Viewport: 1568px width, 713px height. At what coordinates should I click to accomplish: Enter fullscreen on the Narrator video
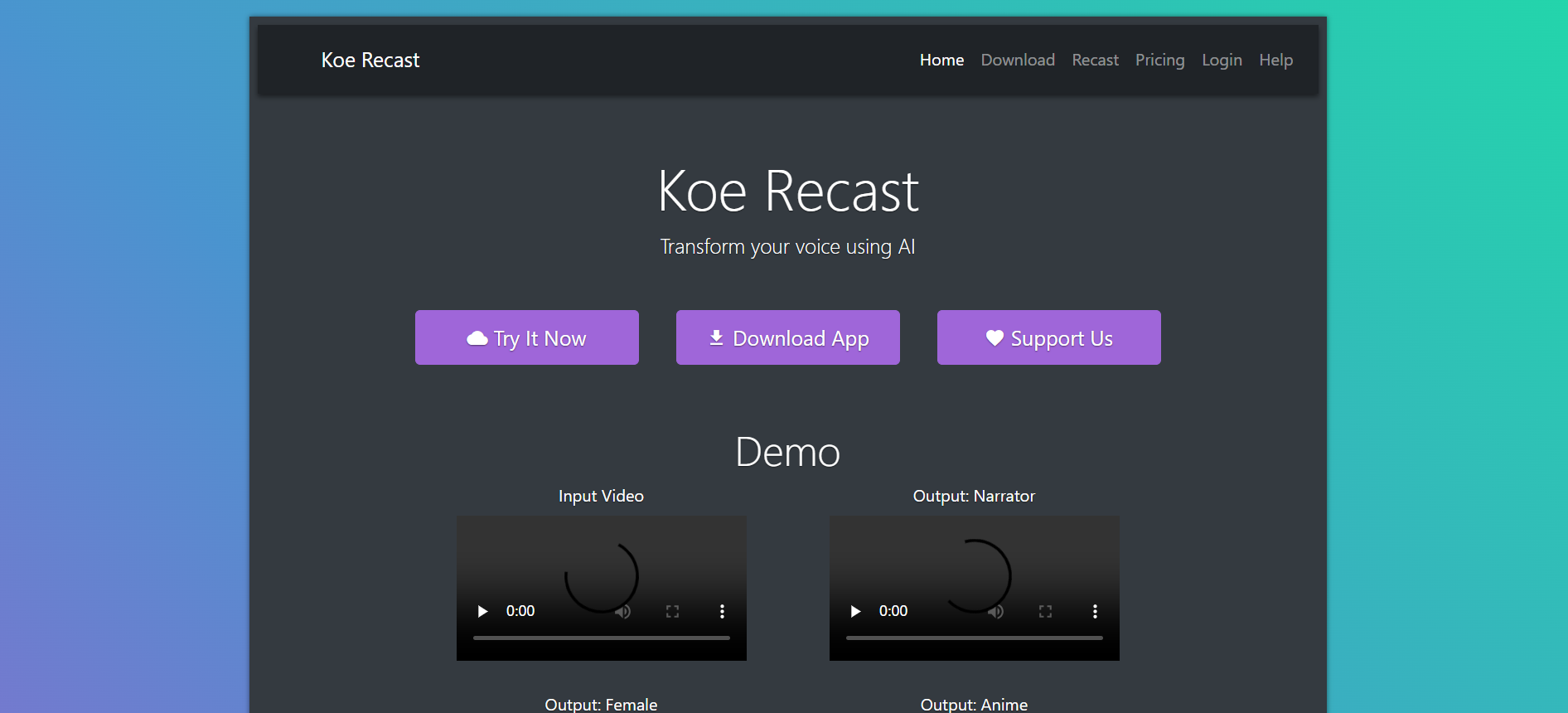click(x=1045, y=611)
